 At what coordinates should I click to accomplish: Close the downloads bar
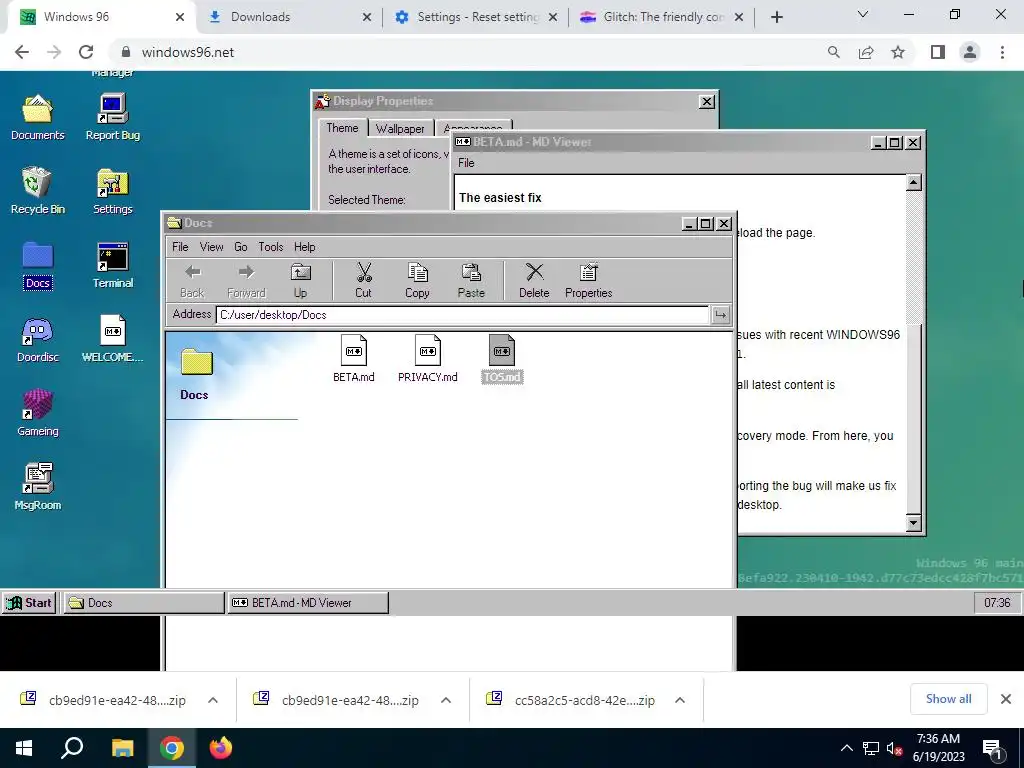(x=1006, y=699)
